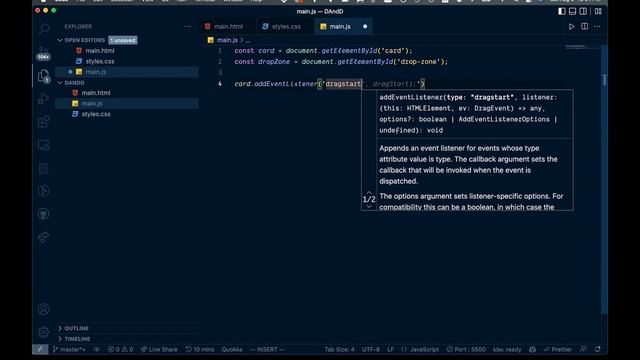Screen dimensions: 640x360
Task: Click Port : 5500 Live Server status
Action: pyautogui.click(x=466, y=349)
